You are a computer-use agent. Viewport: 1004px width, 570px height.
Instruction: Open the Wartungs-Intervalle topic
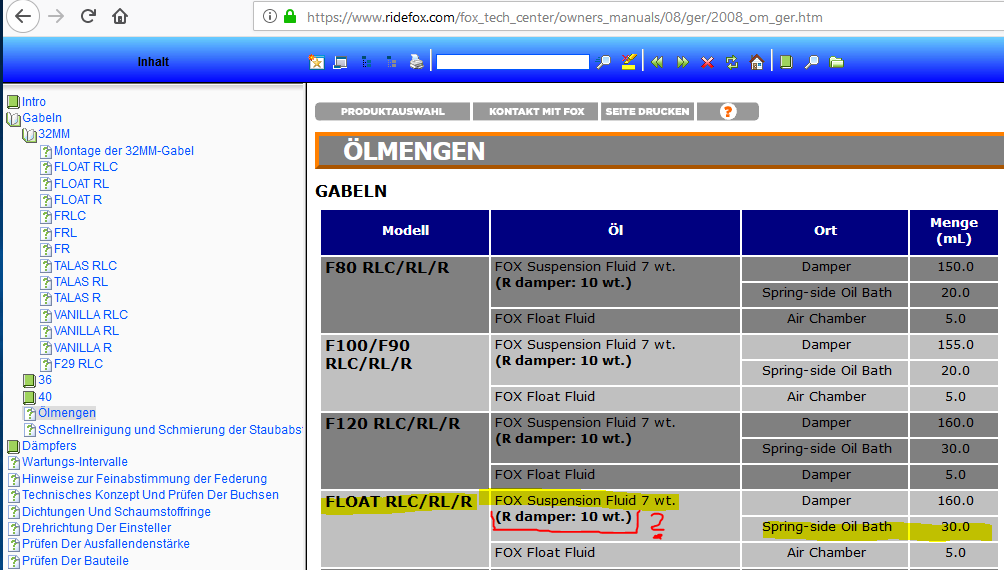pyautogui.click(x=75, y=462)
